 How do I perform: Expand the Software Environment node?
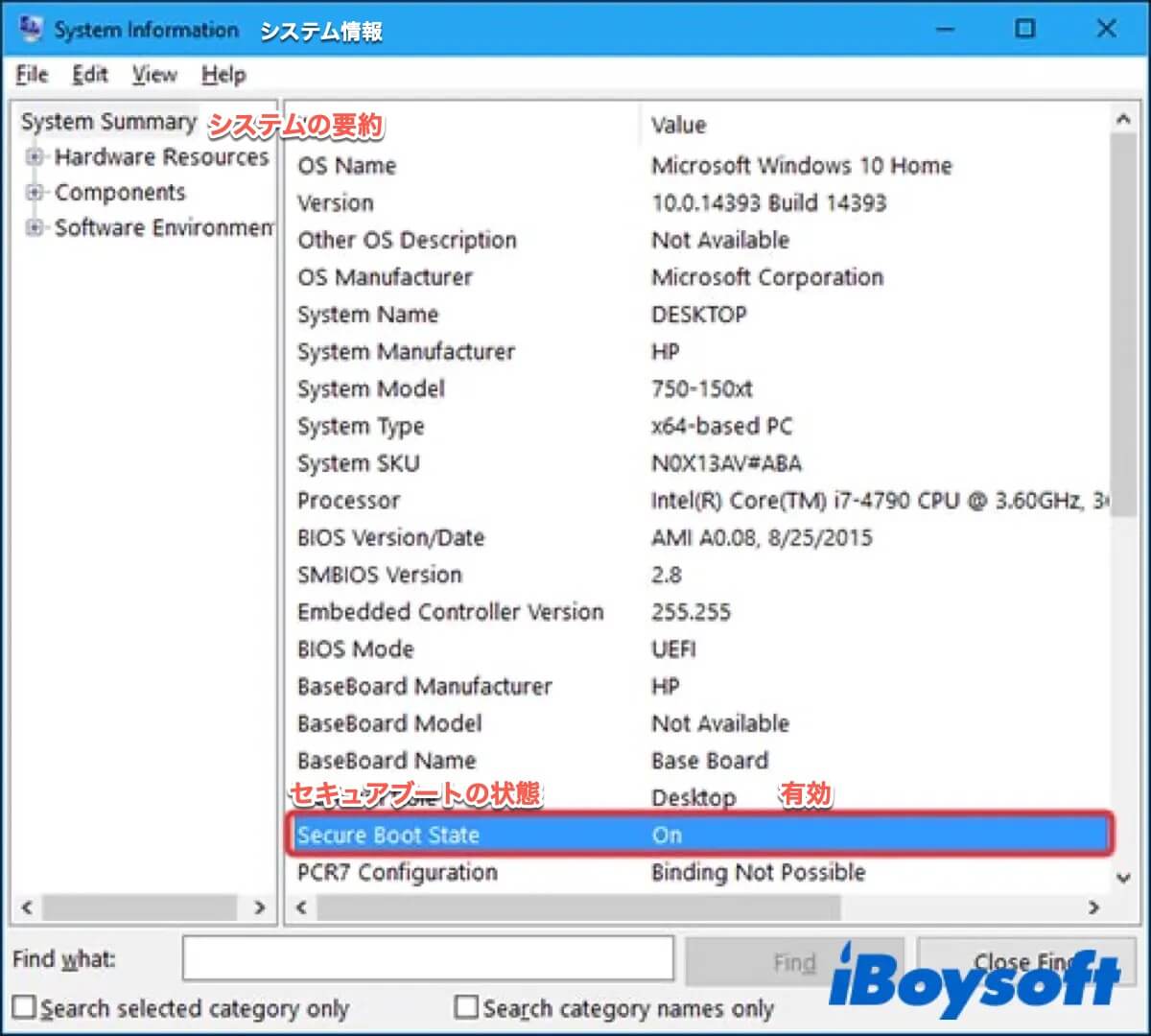tap(35, 227)
